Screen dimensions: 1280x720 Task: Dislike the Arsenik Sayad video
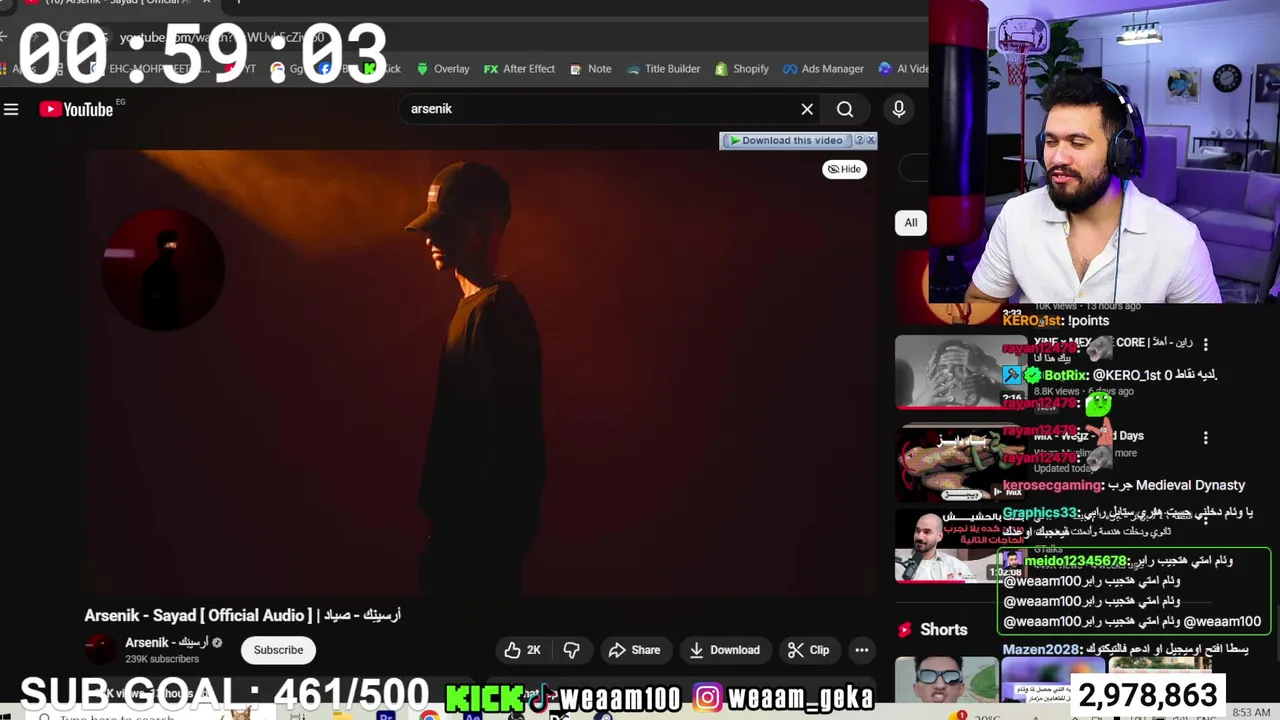coord(571,650)
